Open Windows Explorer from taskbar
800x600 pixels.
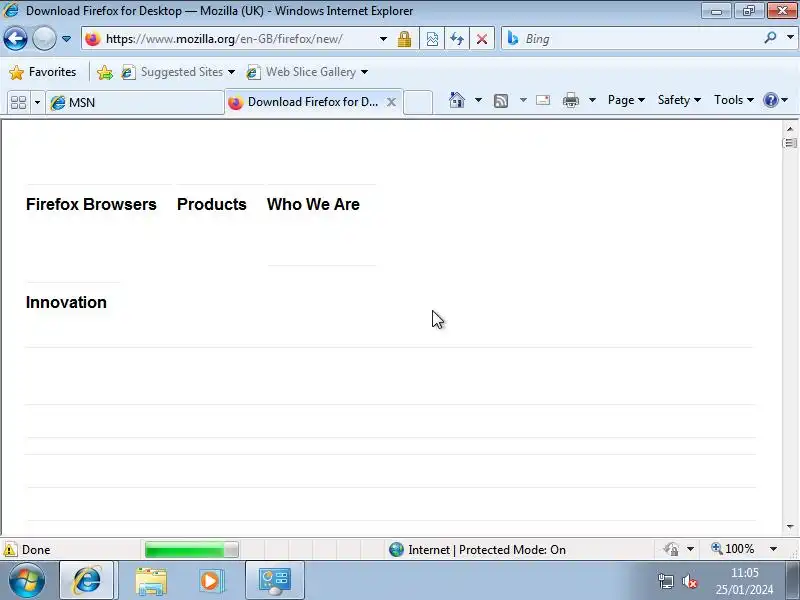tap(151, 581)
